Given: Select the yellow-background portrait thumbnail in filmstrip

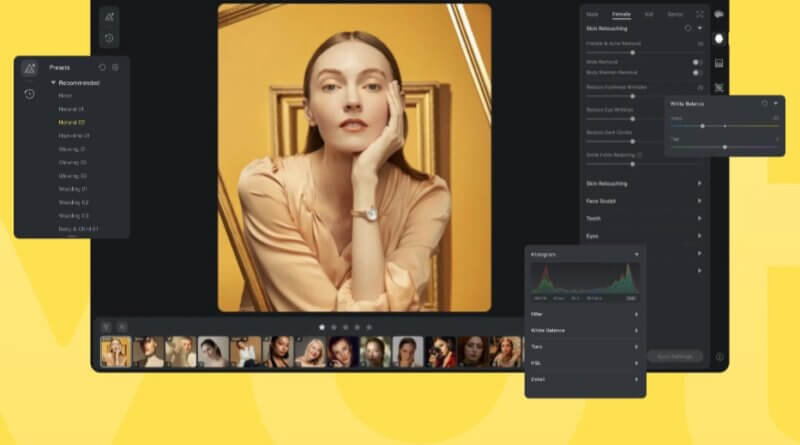Looking at the screenshot, I should 116,352.
